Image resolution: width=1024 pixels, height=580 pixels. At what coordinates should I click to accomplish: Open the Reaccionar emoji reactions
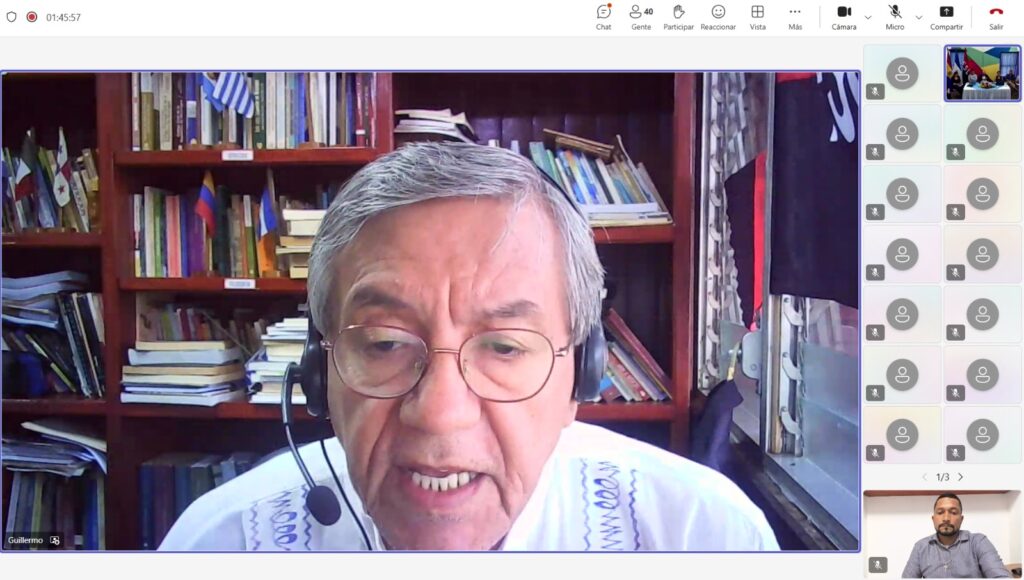[x=718, y=17]
